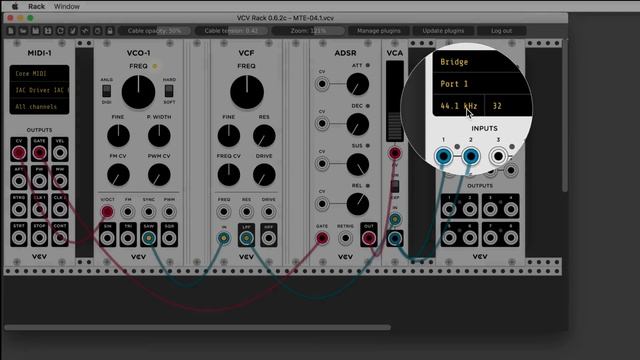Click the MIDI-1 RTRG output jack
The image size is (640, 360).
(19, 209)
